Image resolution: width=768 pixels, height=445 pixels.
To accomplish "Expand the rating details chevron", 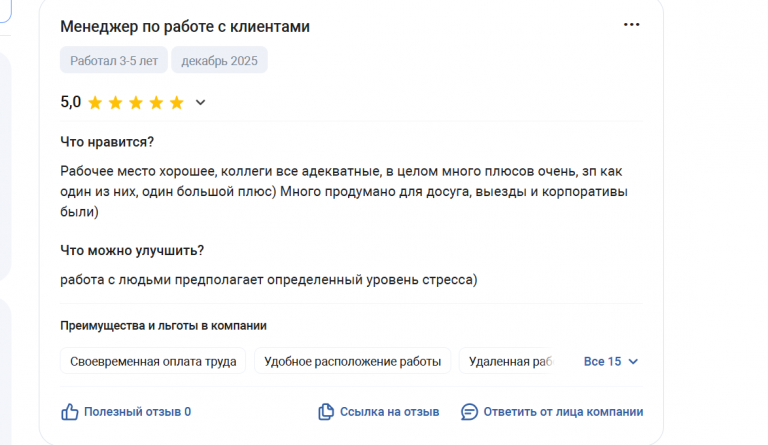I will coord(200,102).
